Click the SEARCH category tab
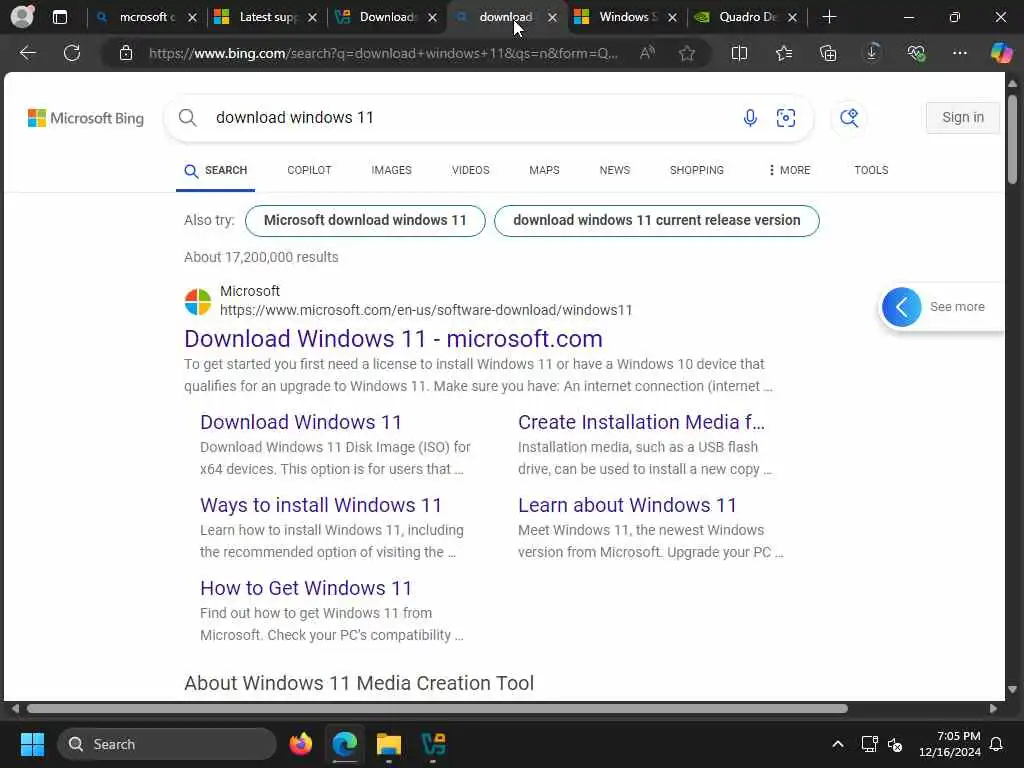This screenshot has width=1024, height=768. coord(216,170)
